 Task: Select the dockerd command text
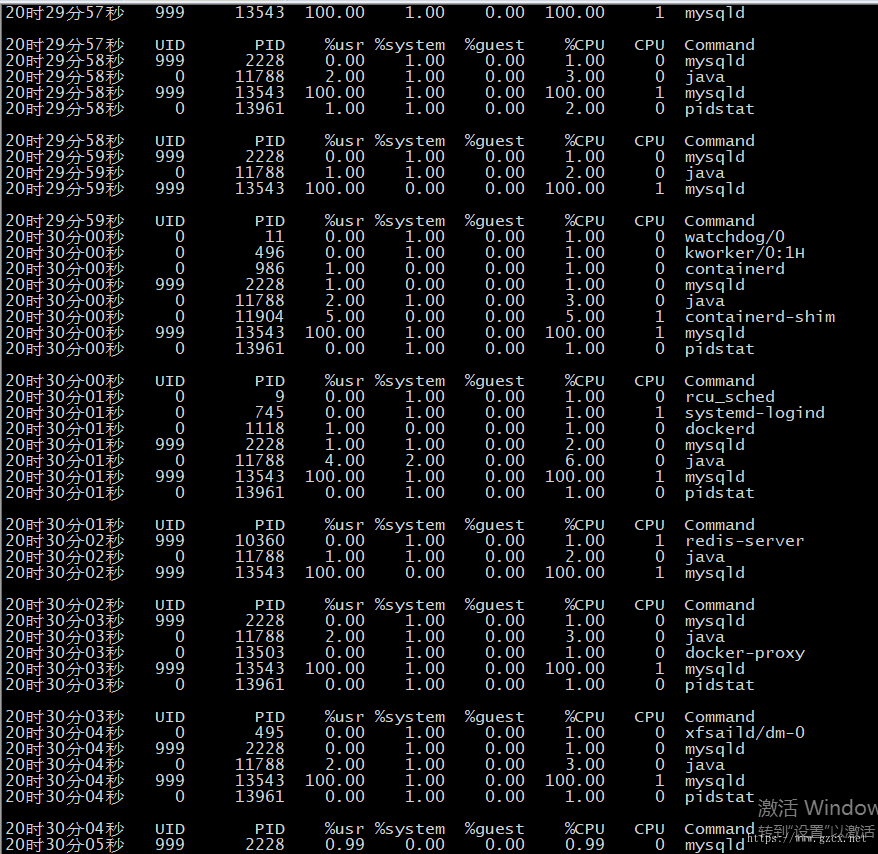pos(719,429)
